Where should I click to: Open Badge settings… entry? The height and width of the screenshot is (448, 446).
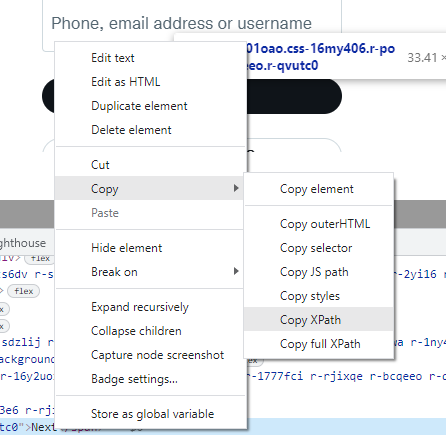coord(151,379)
